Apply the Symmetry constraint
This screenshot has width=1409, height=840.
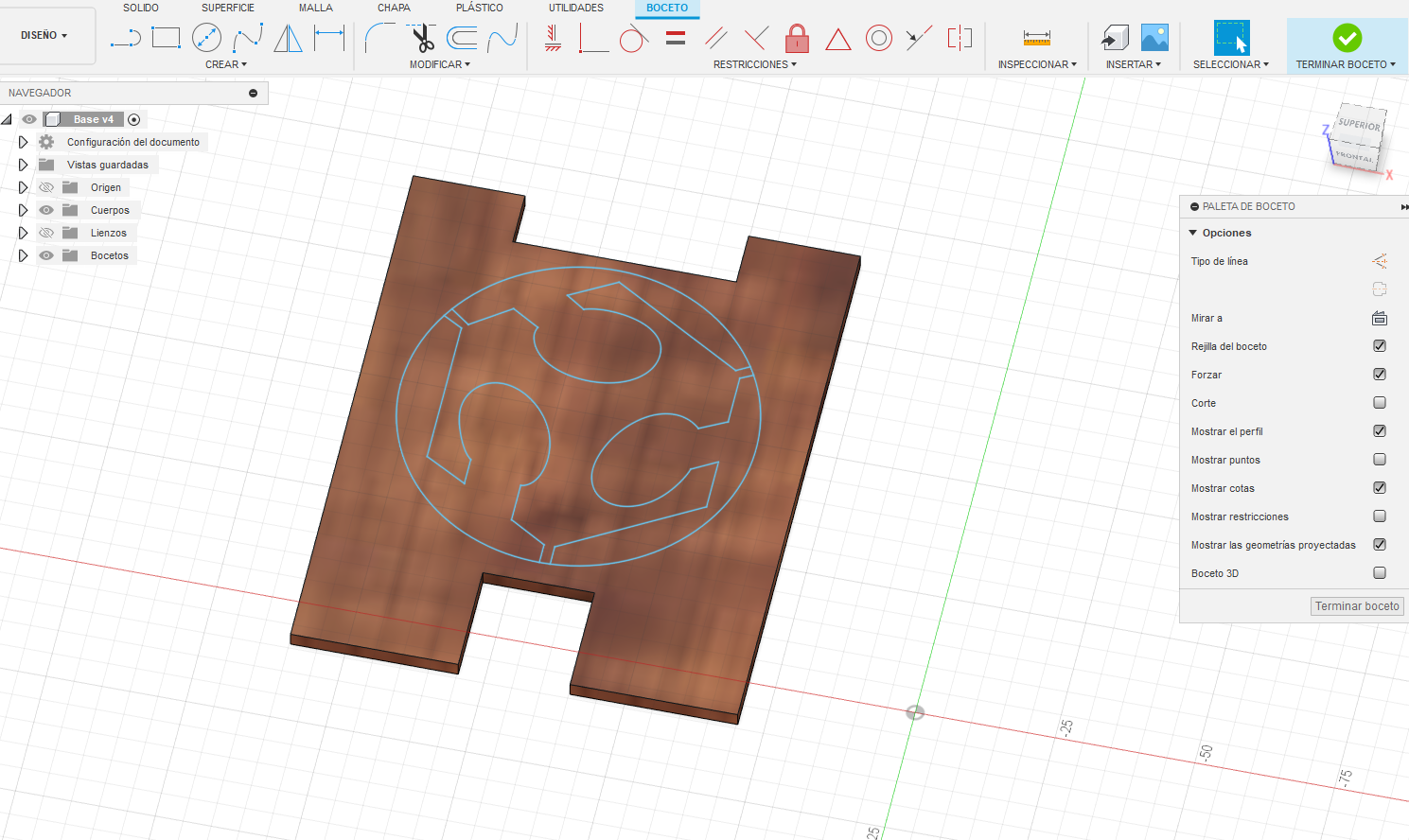coord(960,38)
